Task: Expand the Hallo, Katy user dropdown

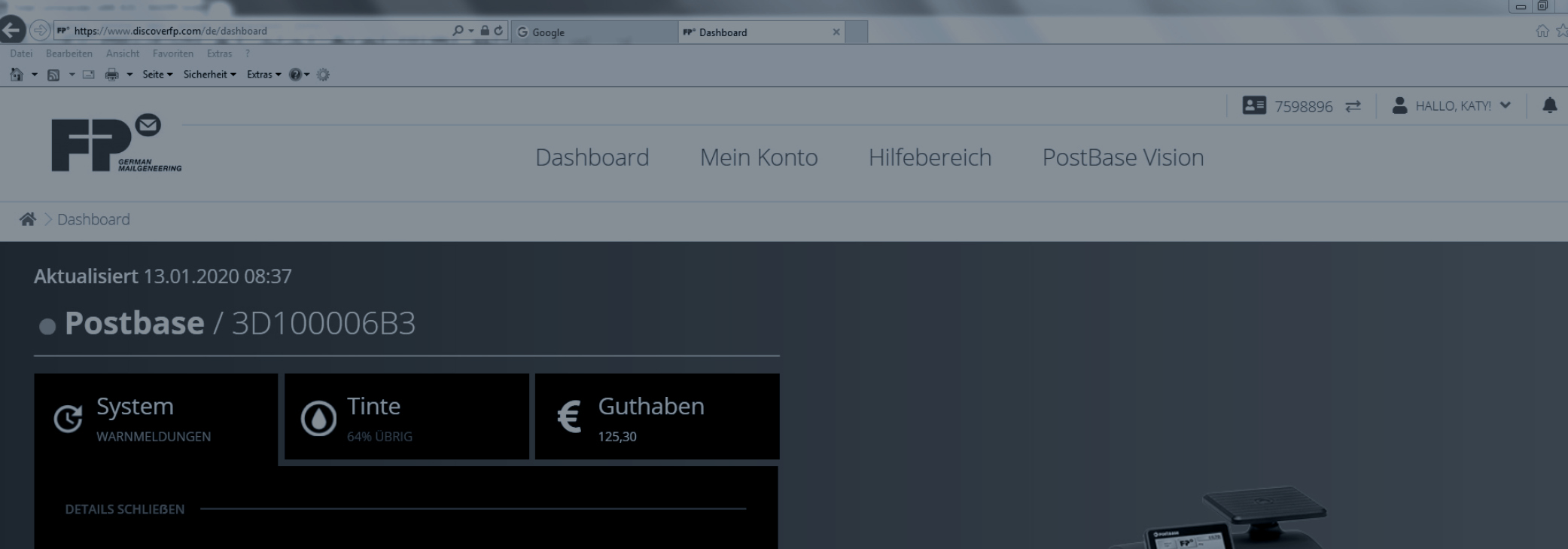Action: coord(1452,106)
